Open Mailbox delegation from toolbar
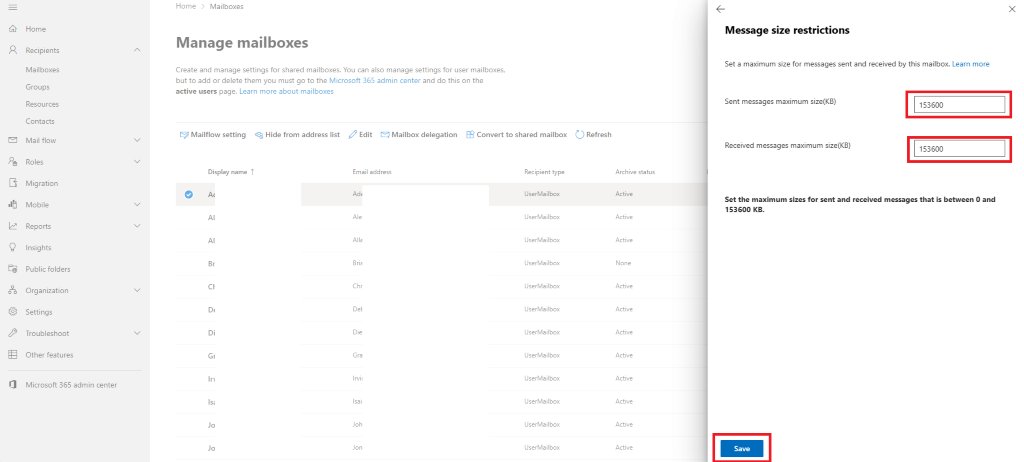This screenshot has width=1024, height=462. [x=419, y=135]
